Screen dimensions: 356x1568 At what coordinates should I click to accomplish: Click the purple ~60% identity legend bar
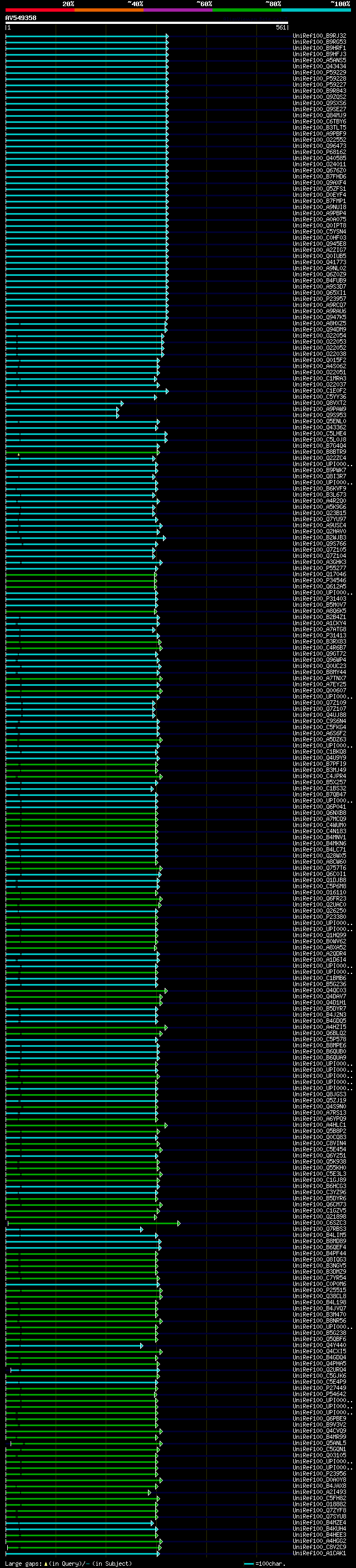(x=179, y=11)
